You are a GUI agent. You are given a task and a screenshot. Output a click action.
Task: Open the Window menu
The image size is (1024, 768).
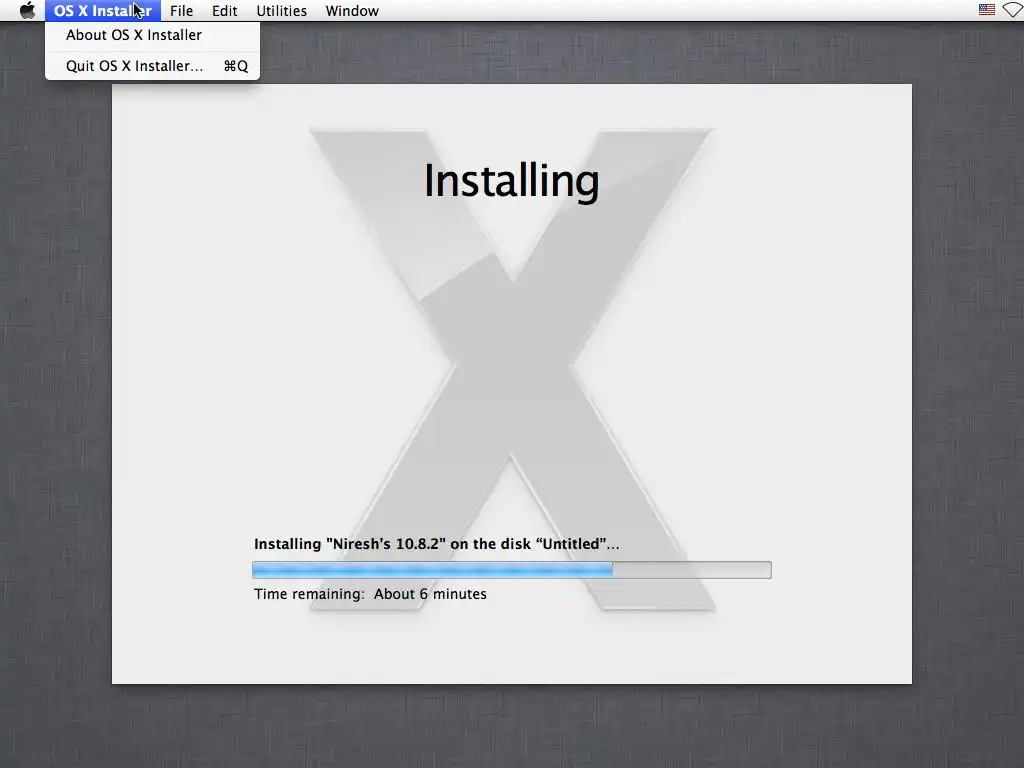click(x=352, y=10)
